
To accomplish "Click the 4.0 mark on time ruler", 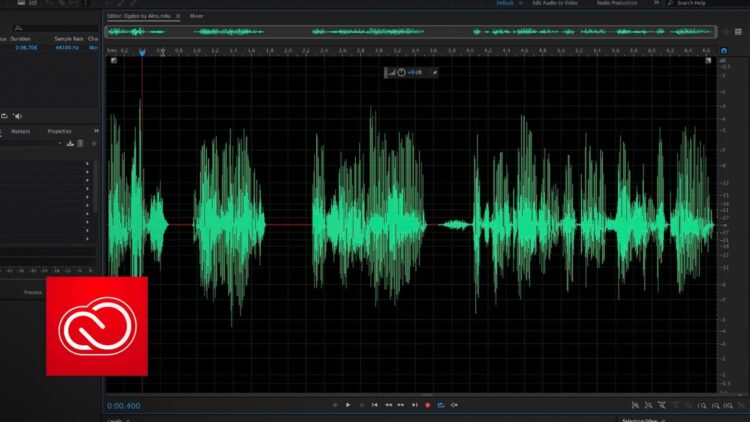I will coord(470,50).
